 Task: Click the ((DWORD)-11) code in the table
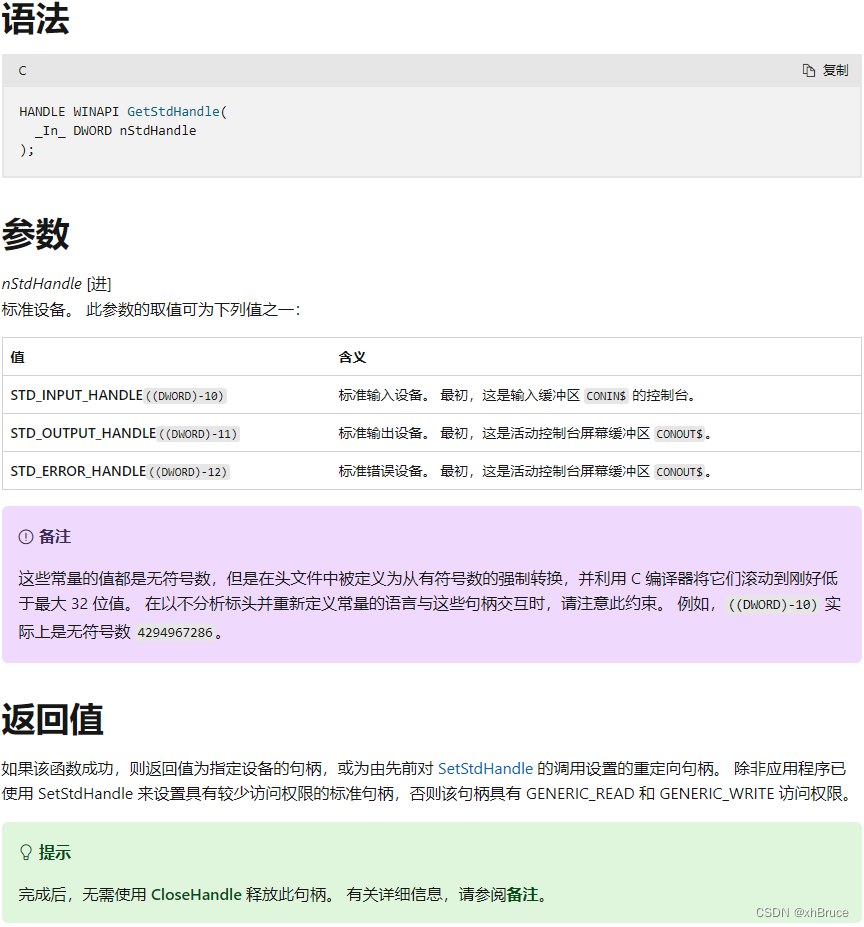tap(199, 434)
